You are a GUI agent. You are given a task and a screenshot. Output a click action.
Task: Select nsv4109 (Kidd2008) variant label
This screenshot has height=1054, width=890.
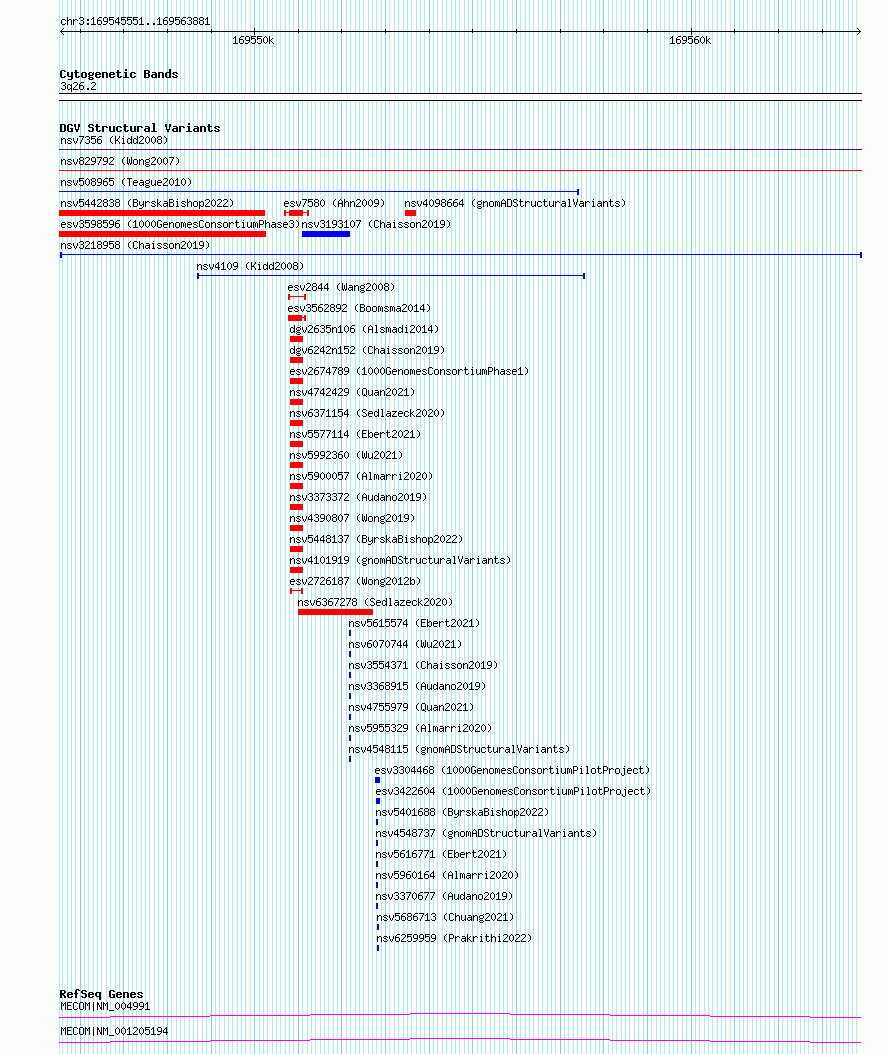click(250, 266)
